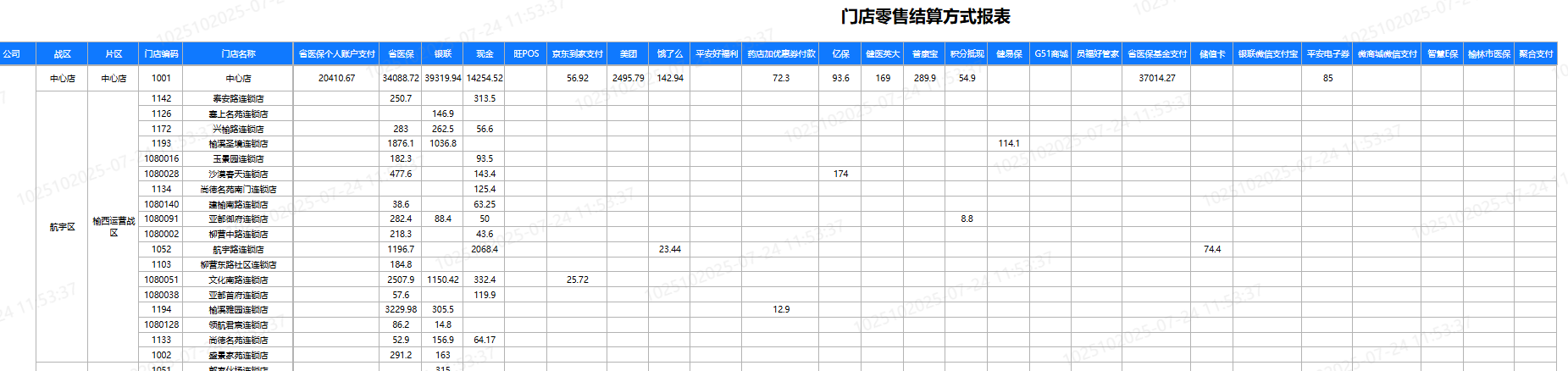This screenshot has width=1568, height=371.
Task: Click the 战区 column header
Action: tap(63, 53)
